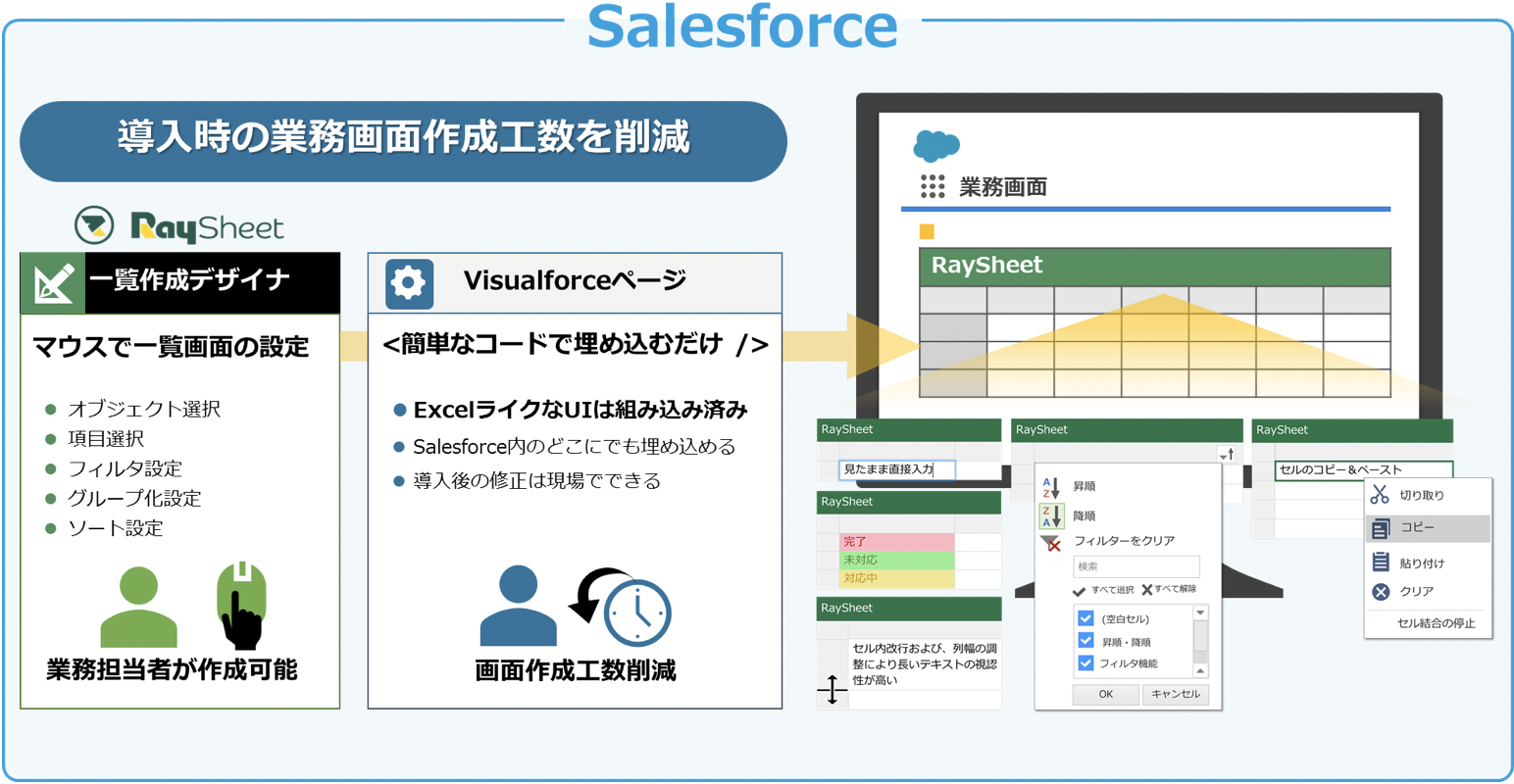This screenshot has width=1514, height=784.
Task: Choose セル結合の停止 from the context menu
Action: (x=1437, y=623)
